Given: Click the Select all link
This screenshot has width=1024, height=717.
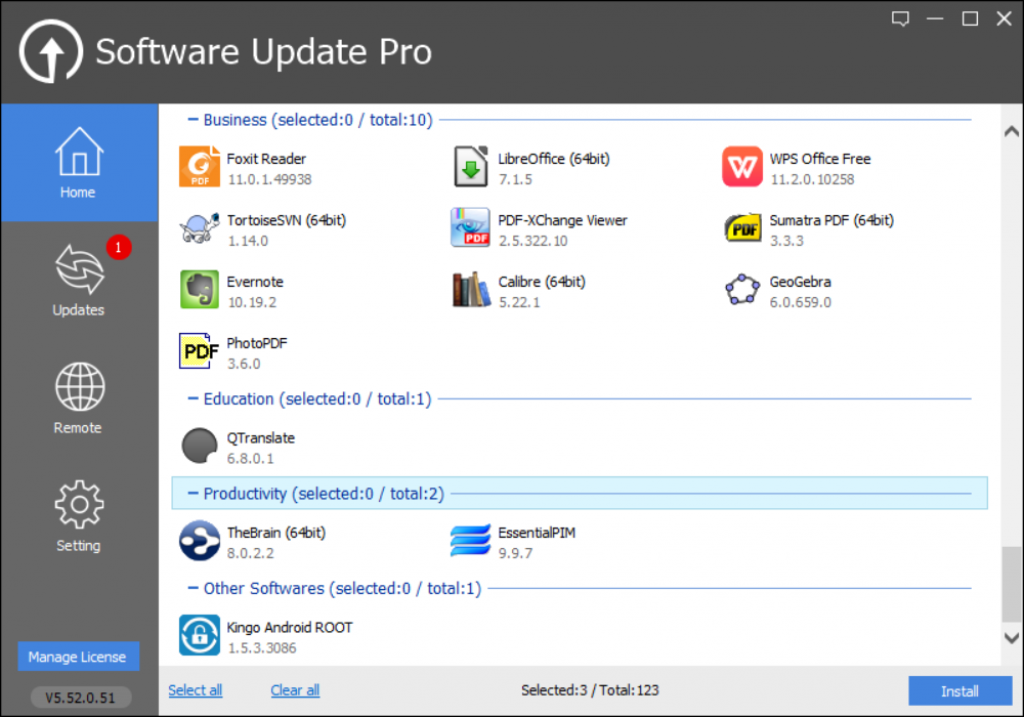Looking at the screenshot, I should click(195, 690).
